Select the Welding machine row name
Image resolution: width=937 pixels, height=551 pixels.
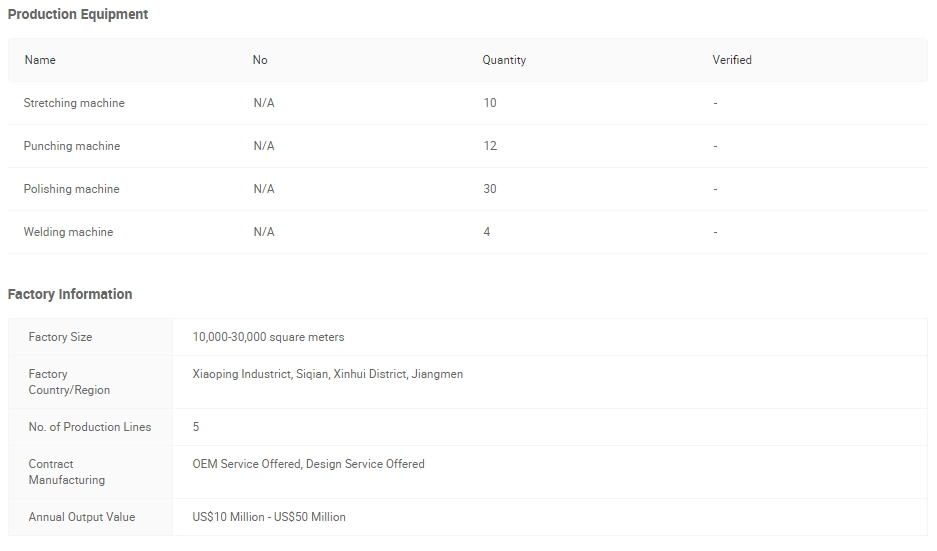tap(68, 232)
